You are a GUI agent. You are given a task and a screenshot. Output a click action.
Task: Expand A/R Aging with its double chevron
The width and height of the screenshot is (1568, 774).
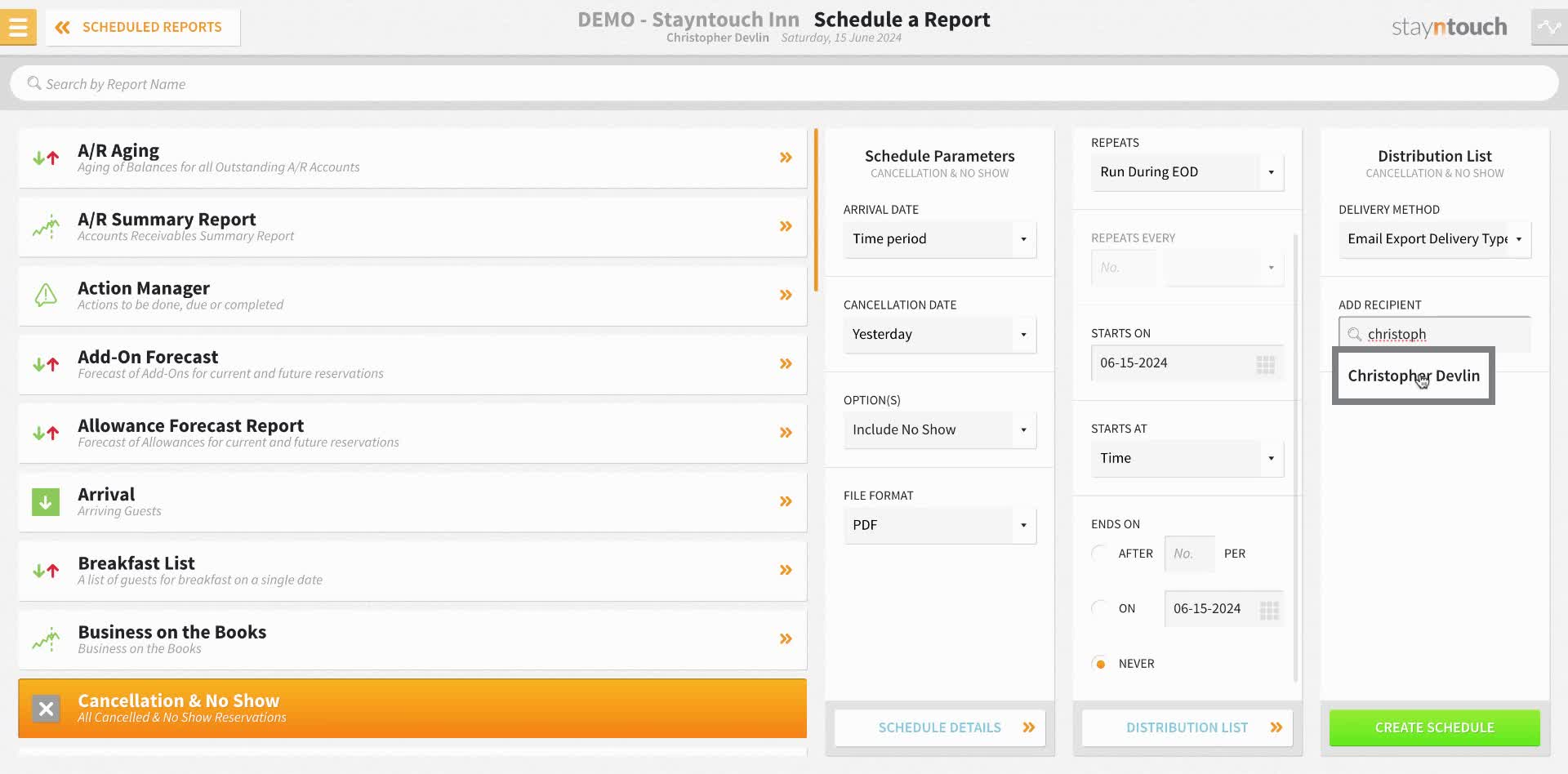(x=786, y=158)
